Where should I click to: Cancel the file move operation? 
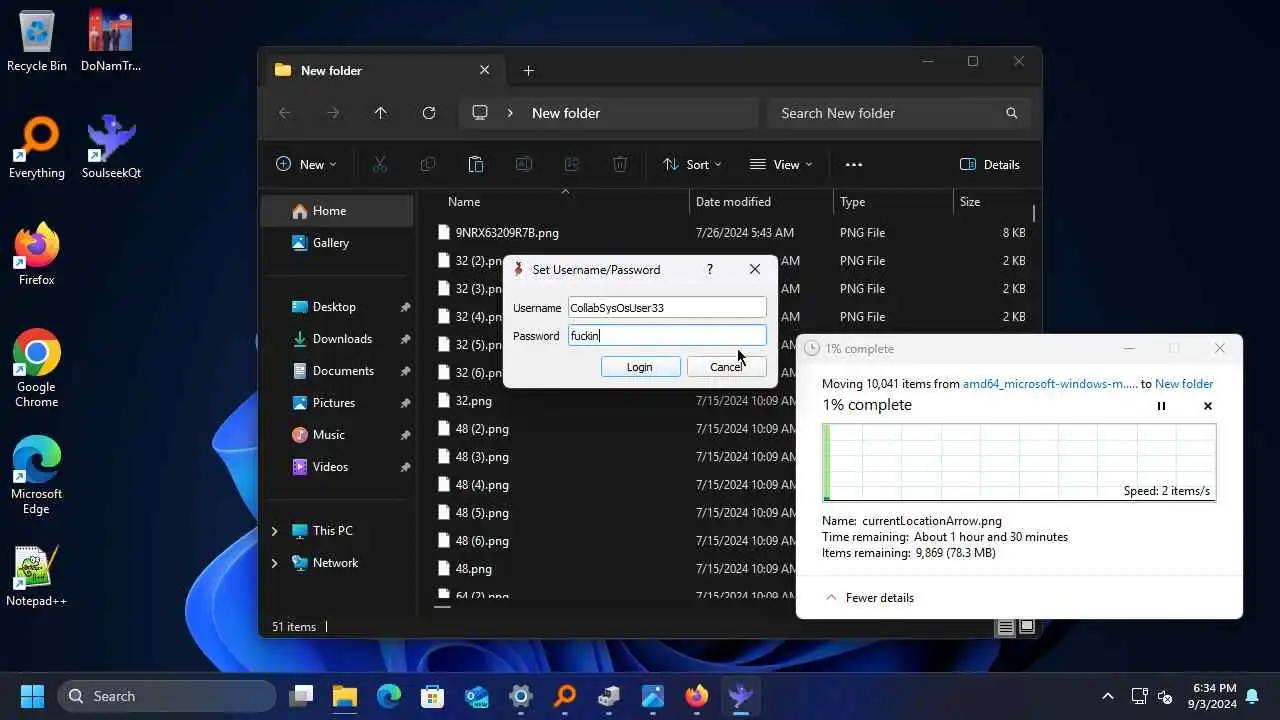pos(1208,406)
